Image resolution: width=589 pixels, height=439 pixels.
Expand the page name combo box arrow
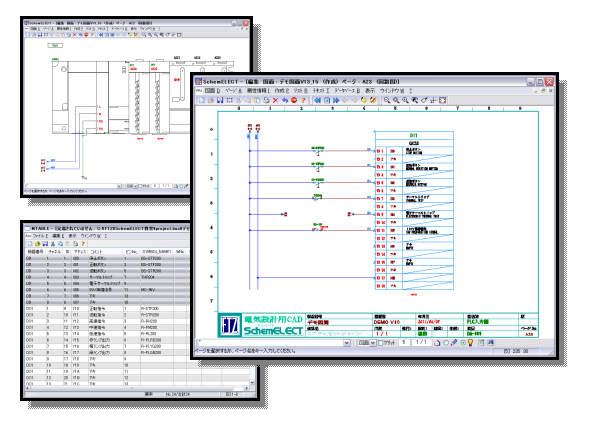tap(347, 343)
